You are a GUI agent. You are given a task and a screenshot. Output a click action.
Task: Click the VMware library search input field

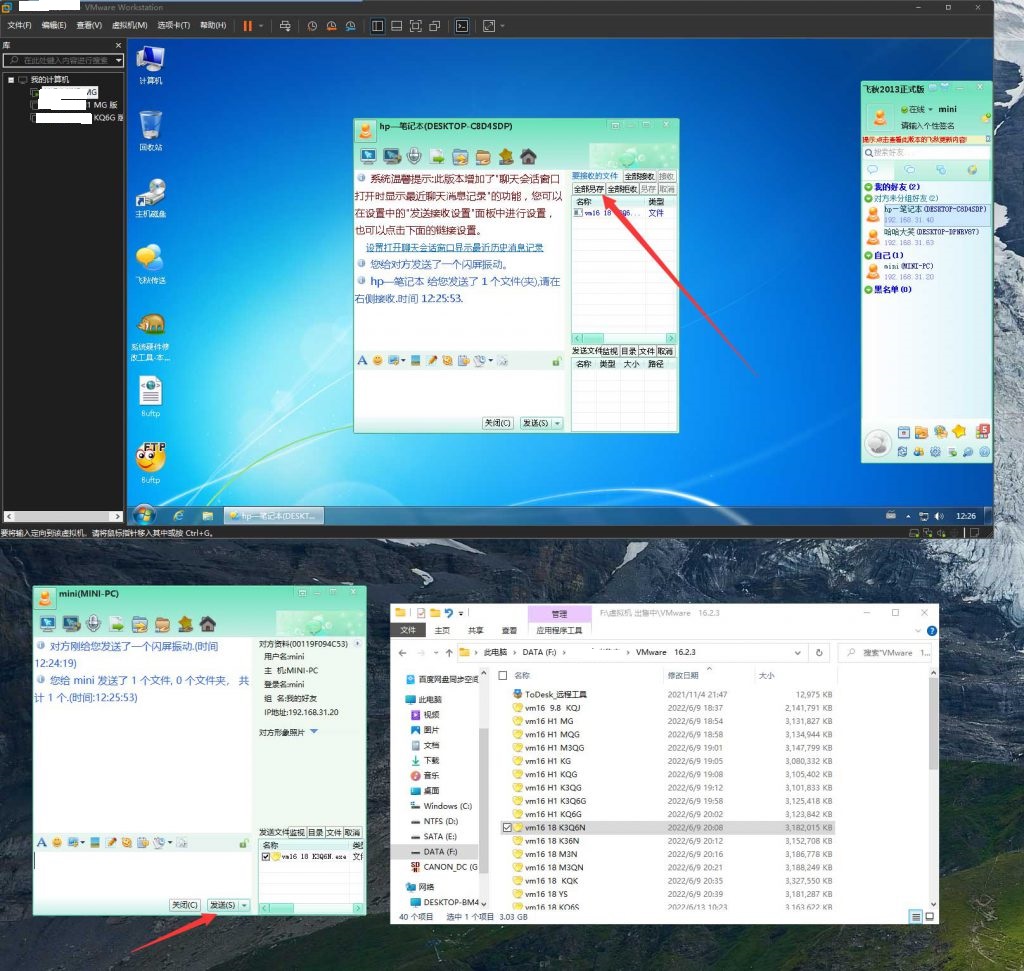tap(62, 60)
